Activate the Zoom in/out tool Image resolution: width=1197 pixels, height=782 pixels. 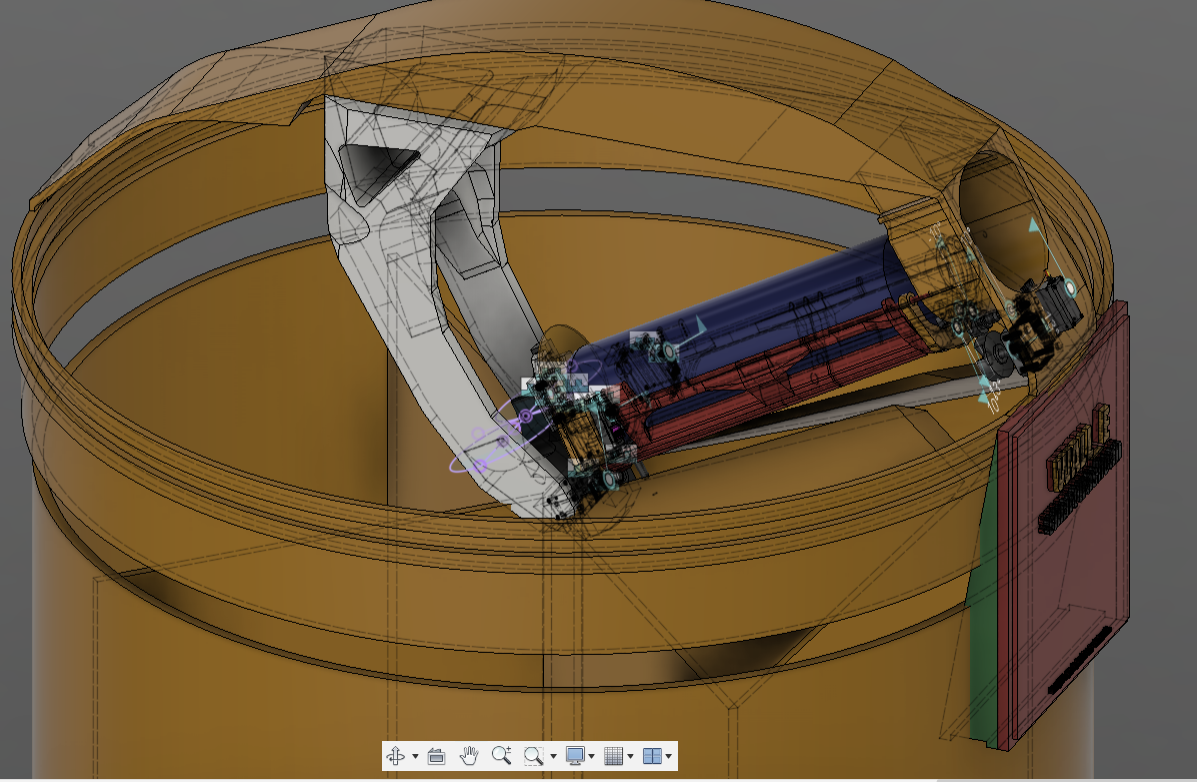[503, 756]
